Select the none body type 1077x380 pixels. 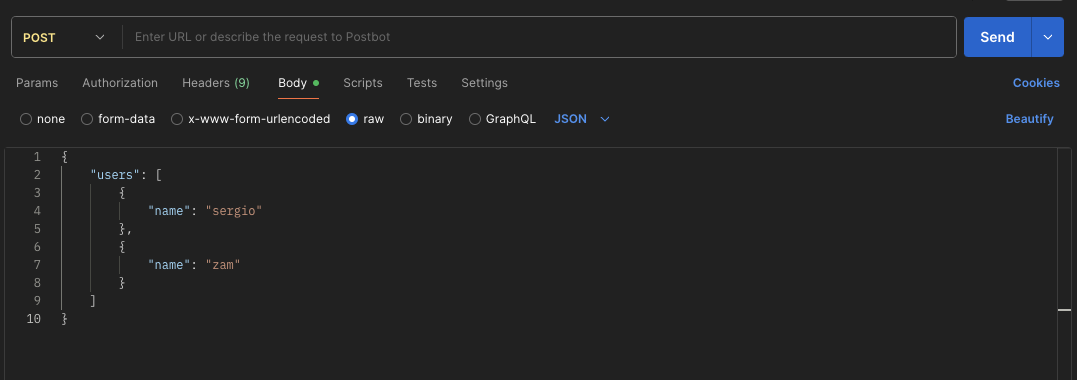[x=43, y=119]
